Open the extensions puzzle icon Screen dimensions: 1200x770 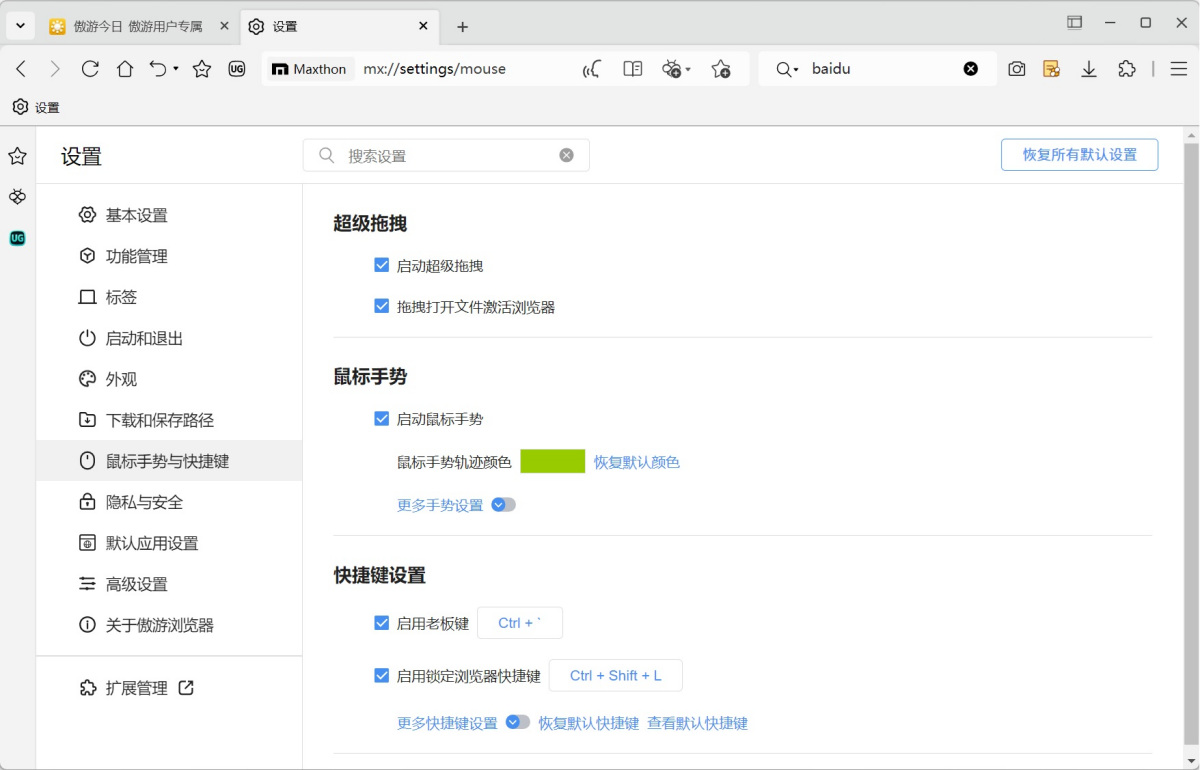click(x=1127, y=69)
